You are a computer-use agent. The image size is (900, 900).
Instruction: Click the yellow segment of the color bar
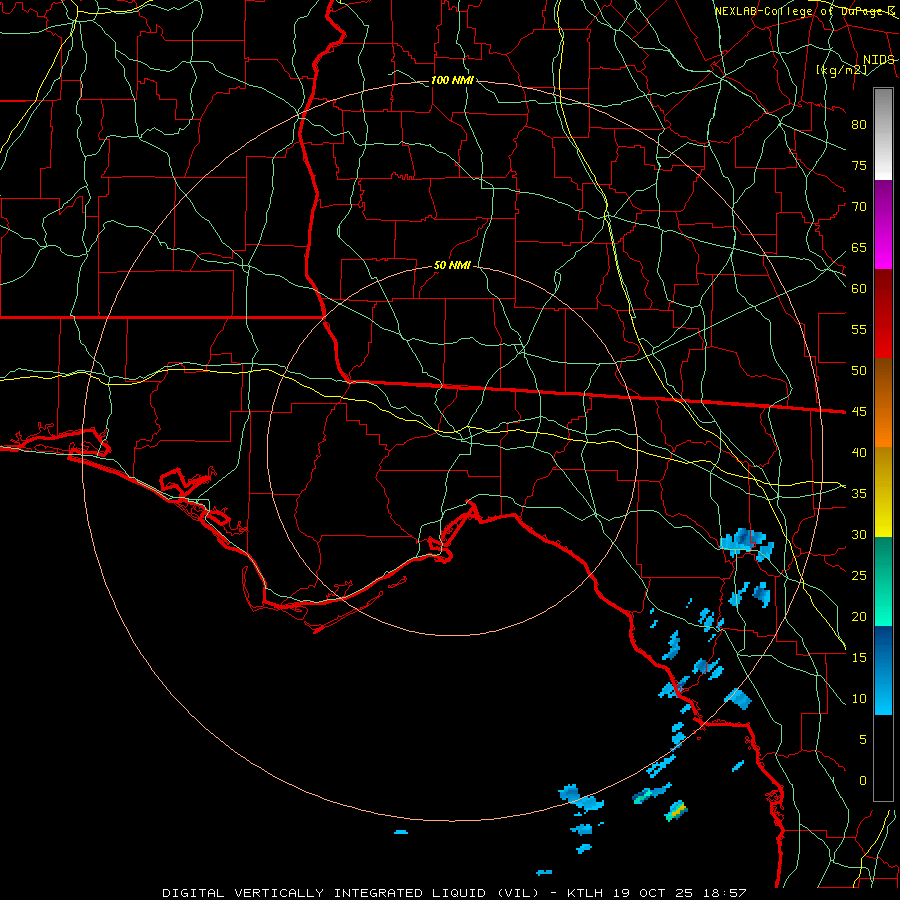(883, 492)
